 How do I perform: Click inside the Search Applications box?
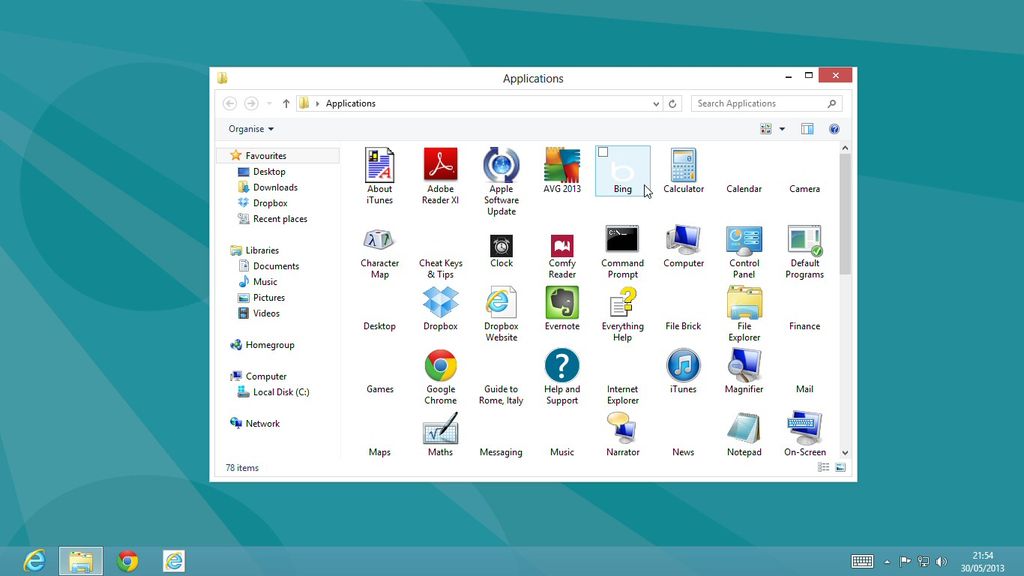(760, 103)
